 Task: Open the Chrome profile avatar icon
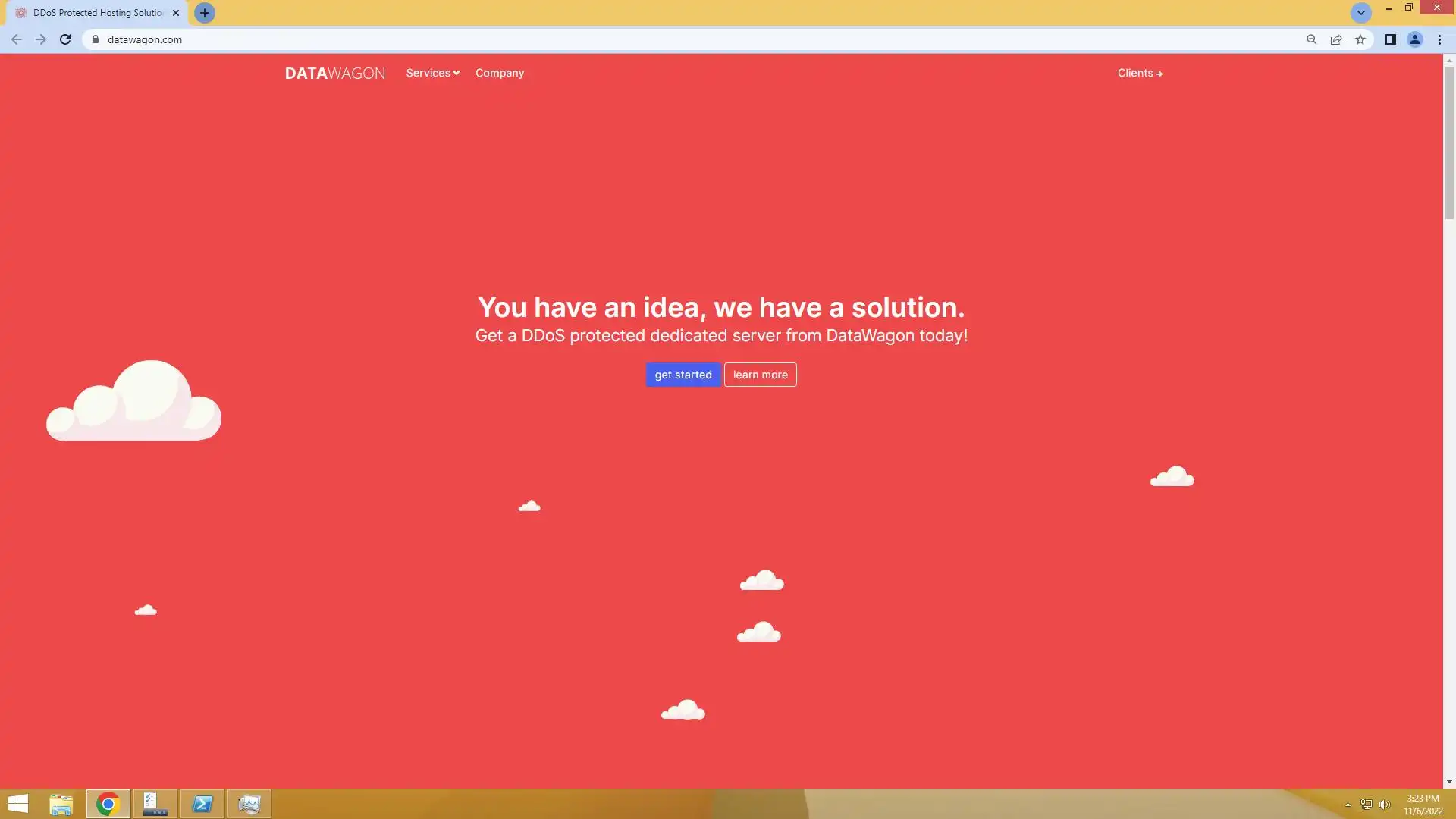coord(1414,39)
